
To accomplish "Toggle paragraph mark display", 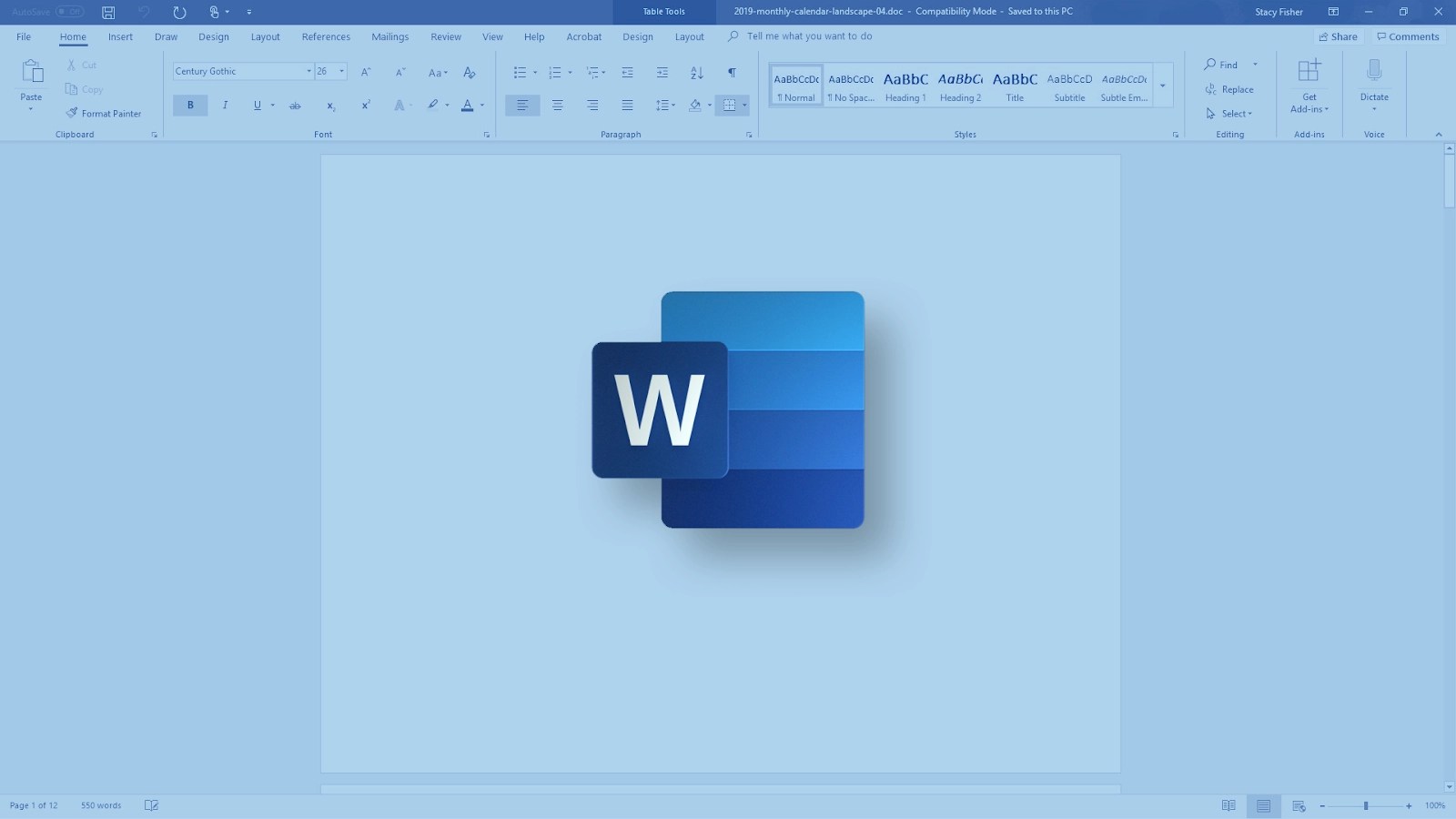I will [x=732, y=72].
